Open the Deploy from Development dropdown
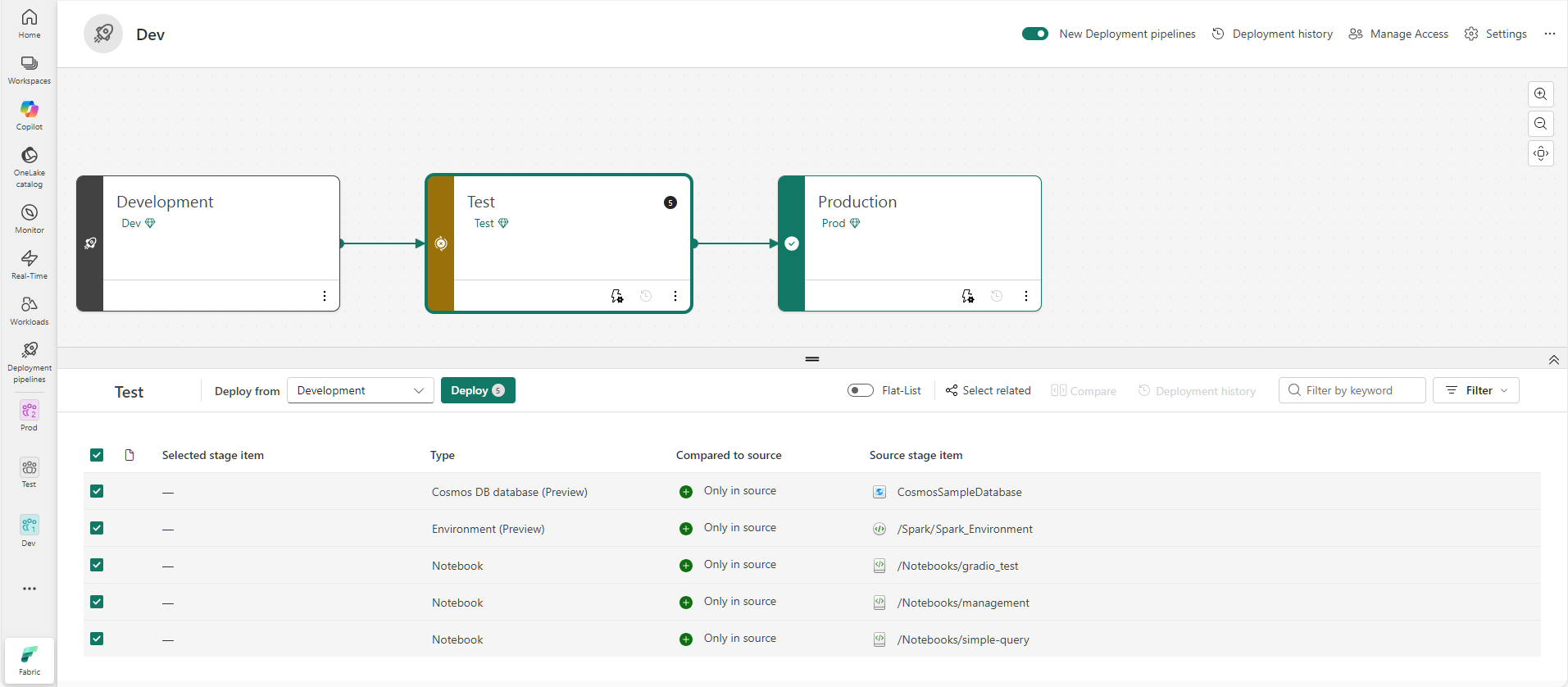Image resolution: width=1568 pixels, height=687 pixels. [360, 390]
